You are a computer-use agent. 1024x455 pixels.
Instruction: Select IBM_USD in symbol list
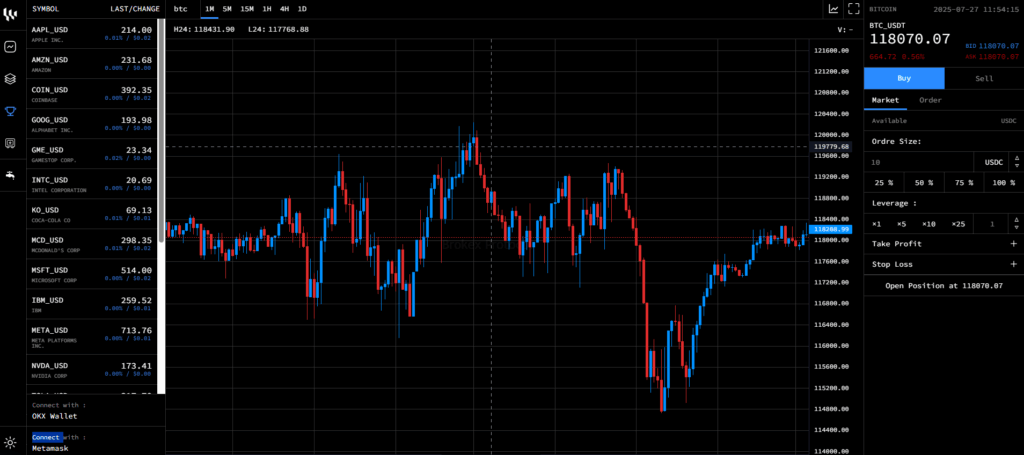[91, 304]
